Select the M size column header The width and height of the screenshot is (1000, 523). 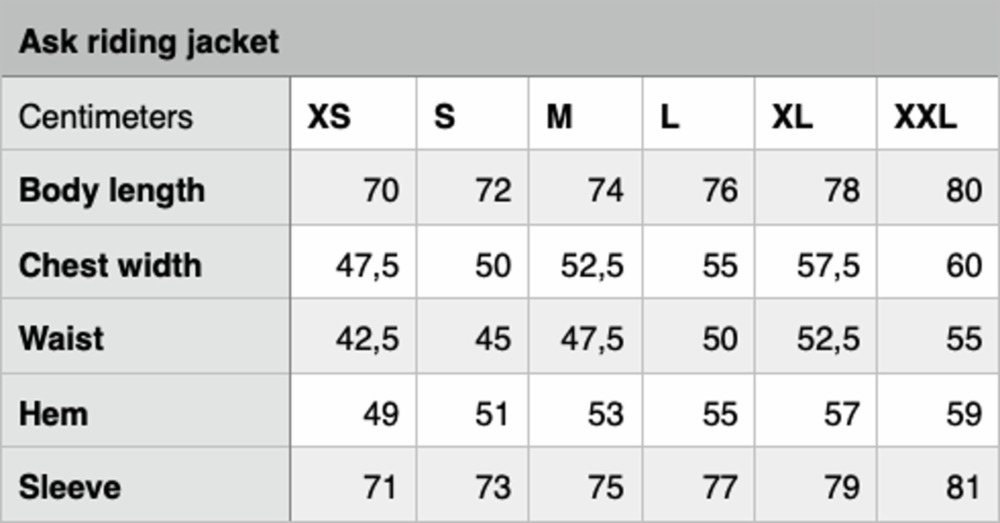559,117
